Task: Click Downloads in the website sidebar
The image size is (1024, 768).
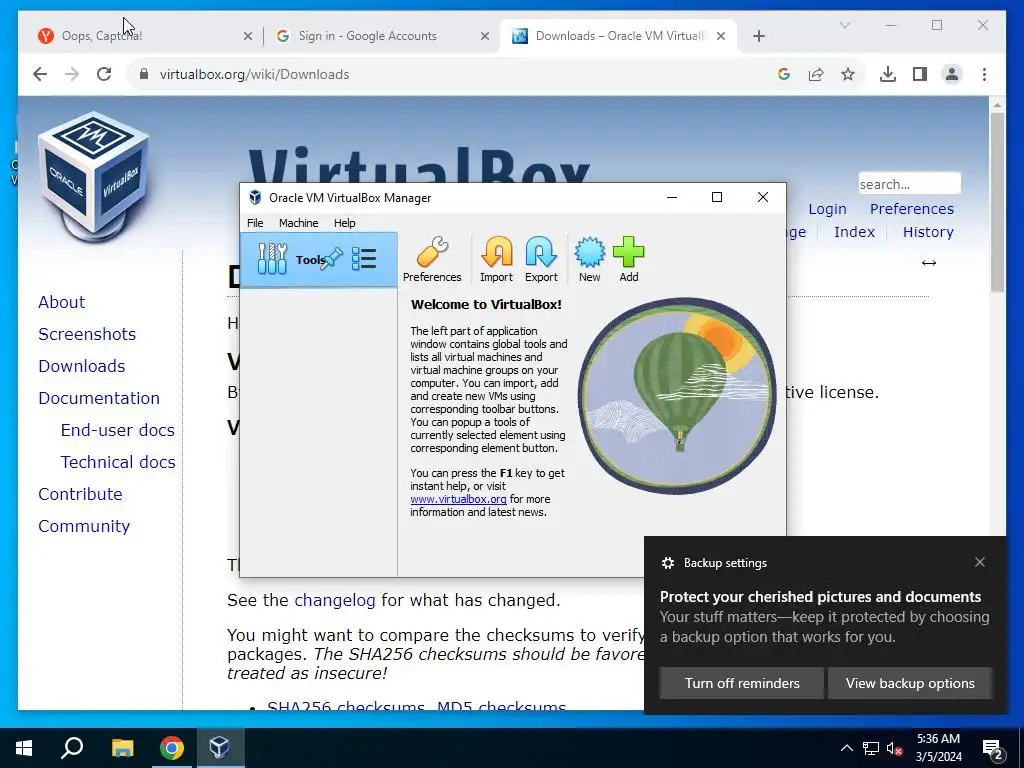Action: [82, 366]
